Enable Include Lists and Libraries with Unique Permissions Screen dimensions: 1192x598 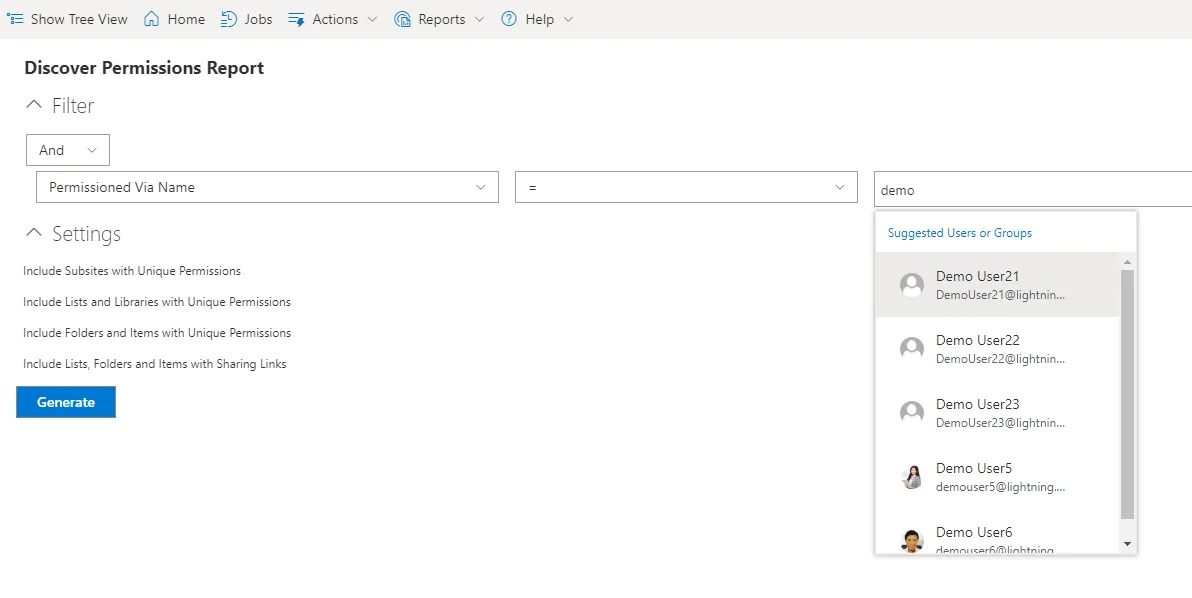[157, 301]
